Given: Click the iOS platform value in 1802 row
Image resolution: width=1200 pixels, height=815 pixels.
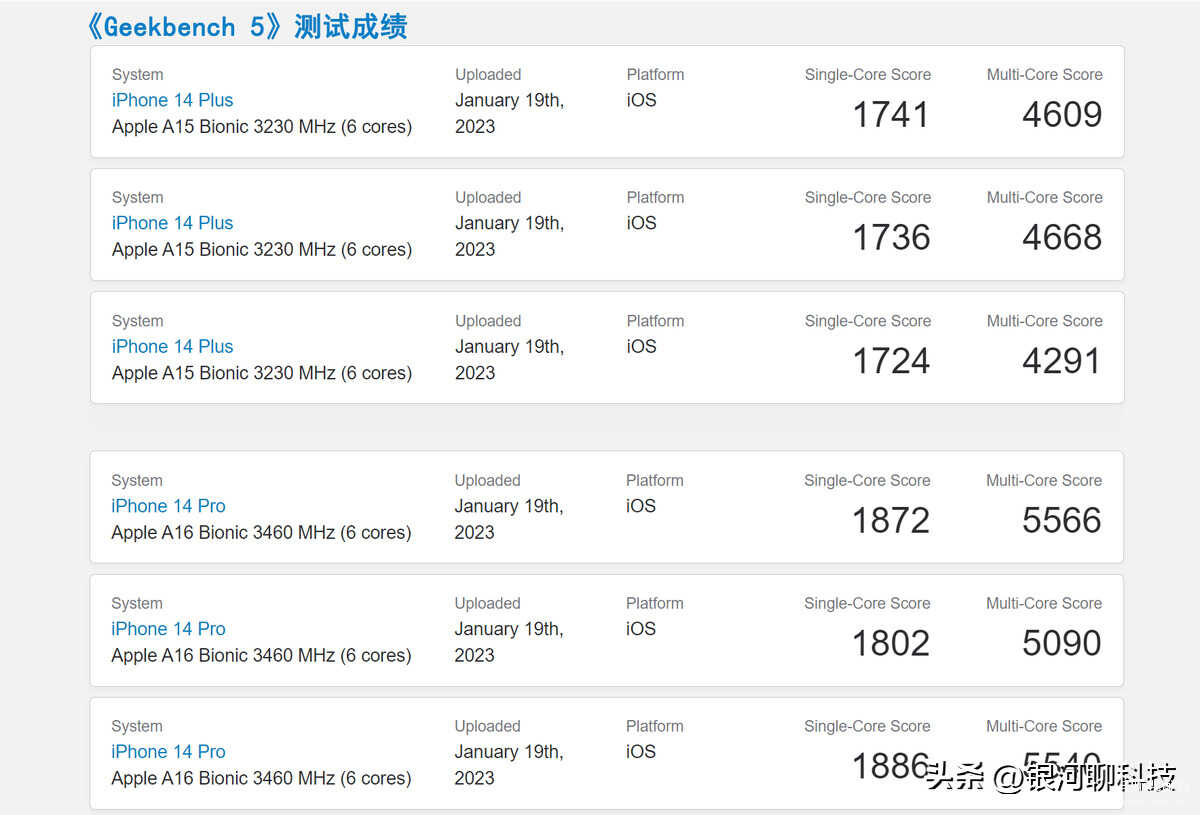Looking at the screenshot, I should tap(641, 629).
